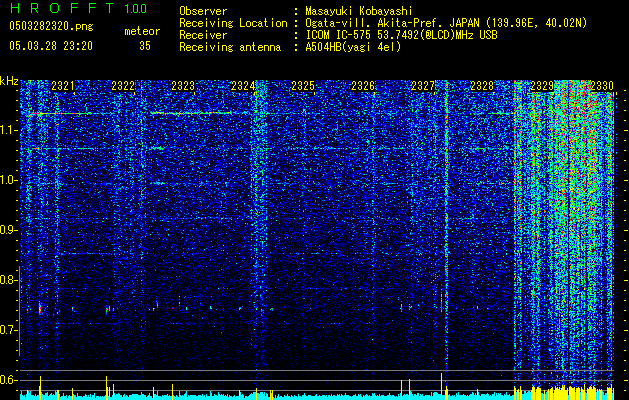Screen dimensions: 629x400
Task: Select the file name 0503282320.png
Action: [x=51, y=27]
